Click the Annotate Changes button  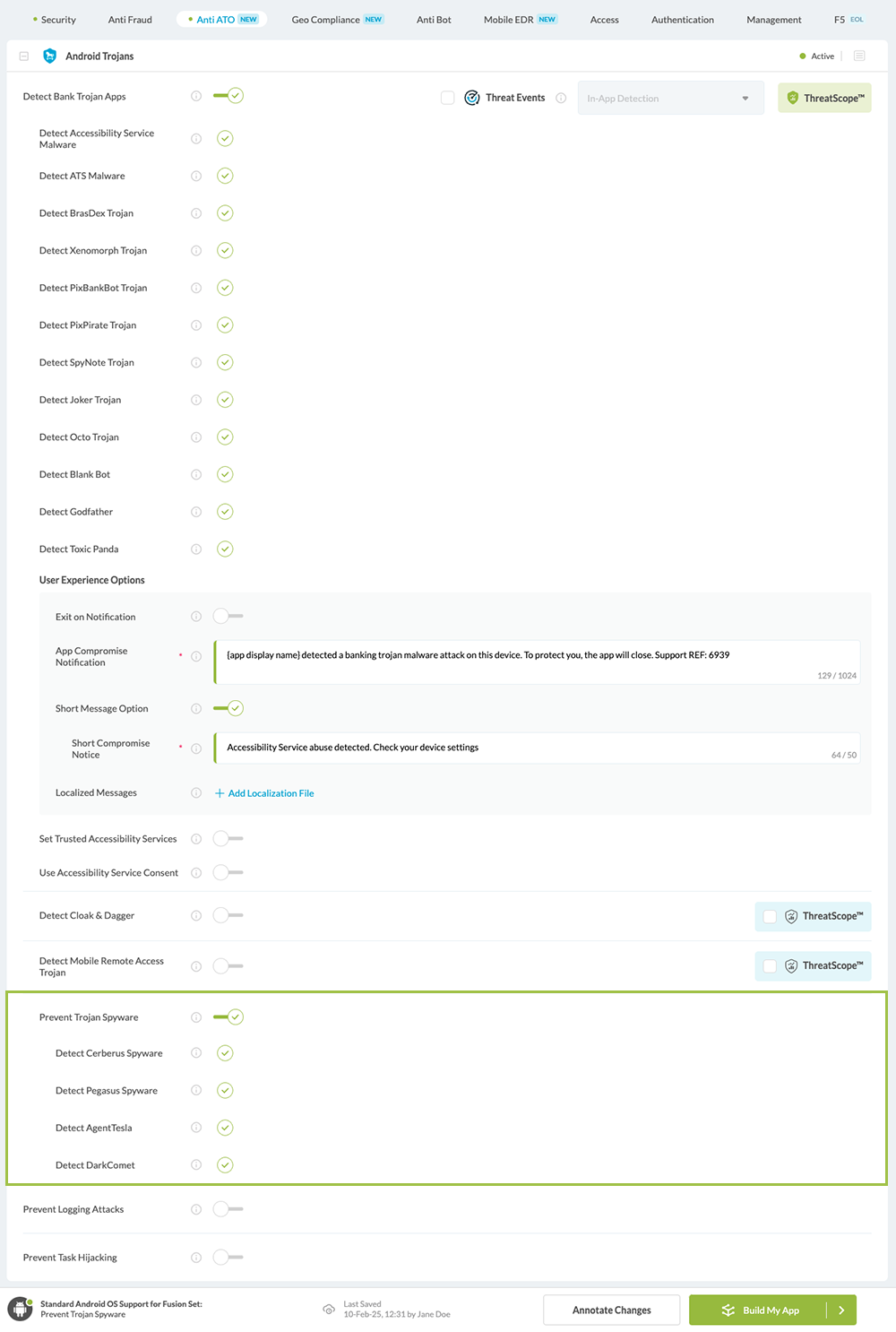pos(611,1310)
